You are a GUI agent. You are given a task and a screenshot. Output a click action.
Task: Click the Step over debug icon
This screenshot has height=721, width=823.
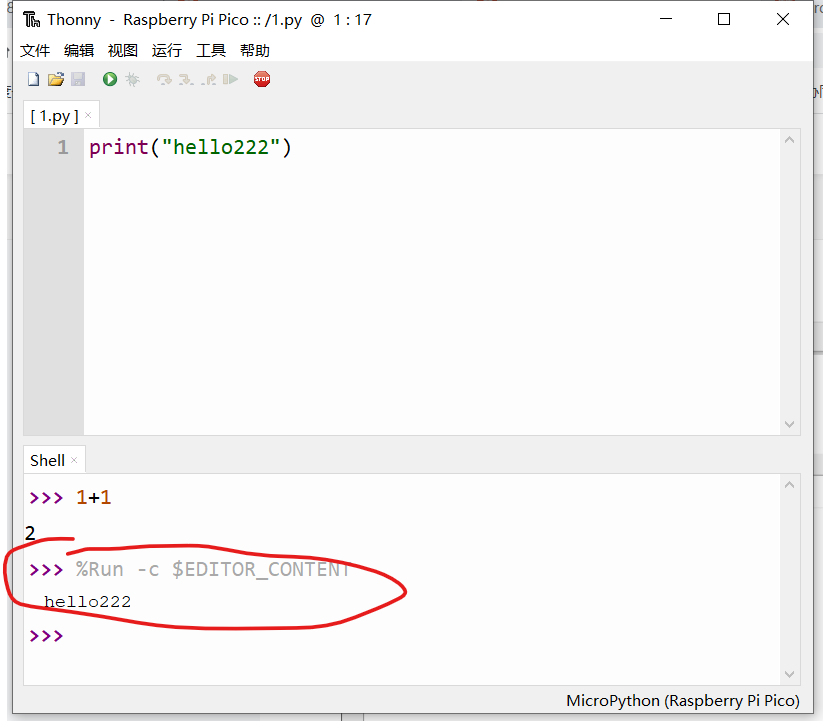coord(165,79)
